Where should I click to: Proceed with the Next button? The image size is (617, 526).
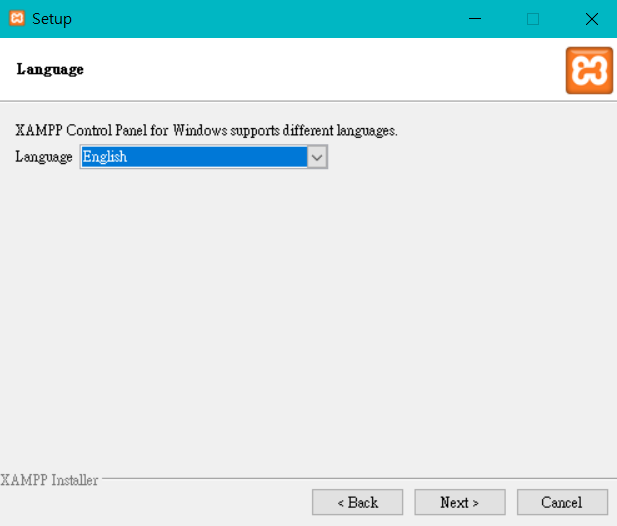460,502
